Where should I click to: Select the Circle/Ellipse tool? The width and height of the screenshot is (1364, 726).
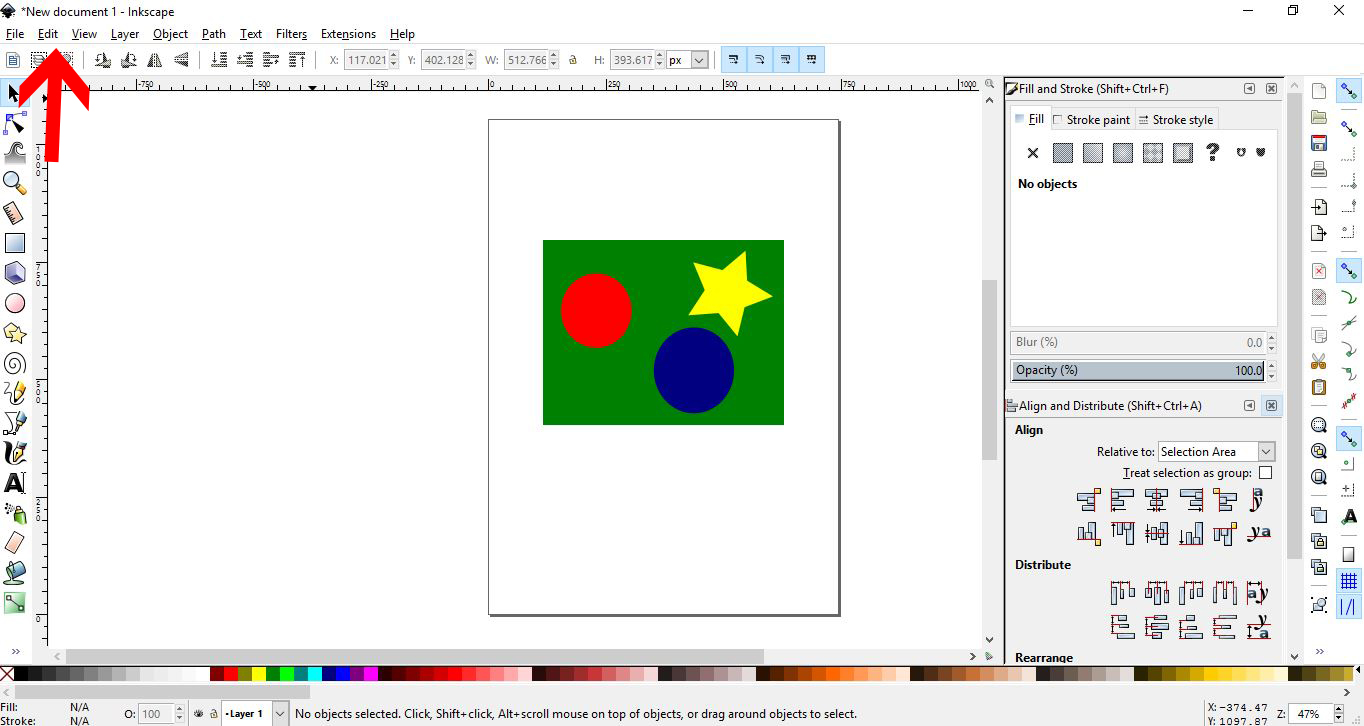click(15, 303)
